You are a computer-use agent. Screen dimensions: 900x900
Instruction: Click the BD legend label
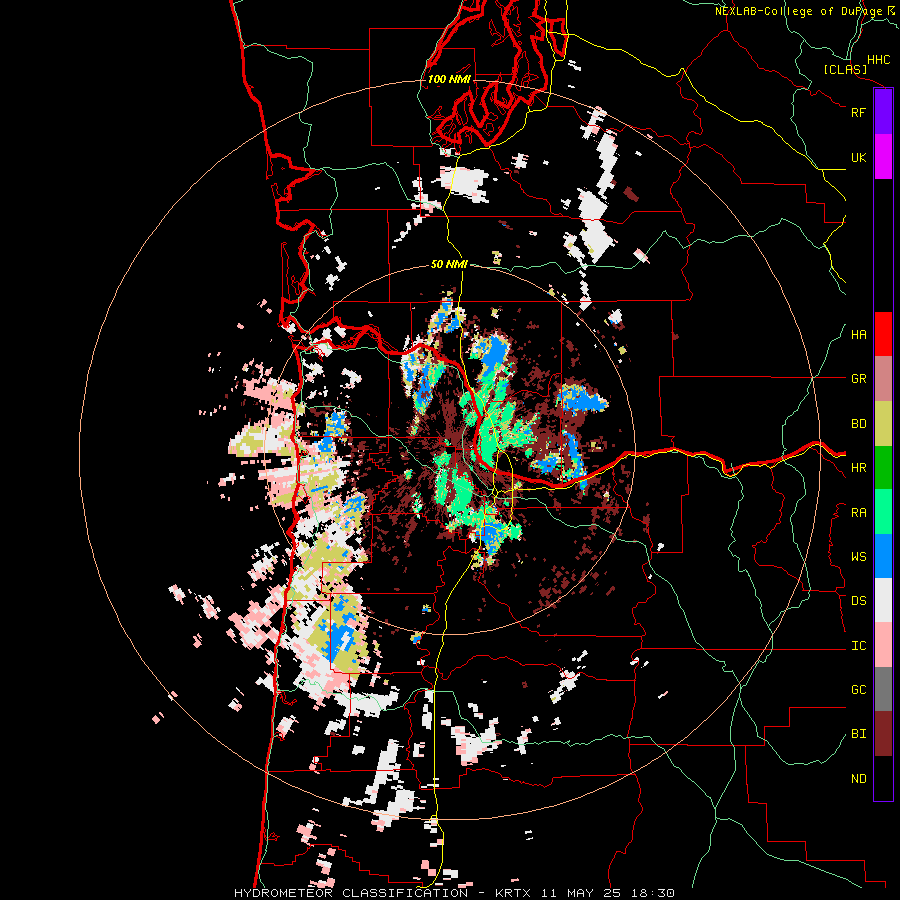[x=858, y=424]
